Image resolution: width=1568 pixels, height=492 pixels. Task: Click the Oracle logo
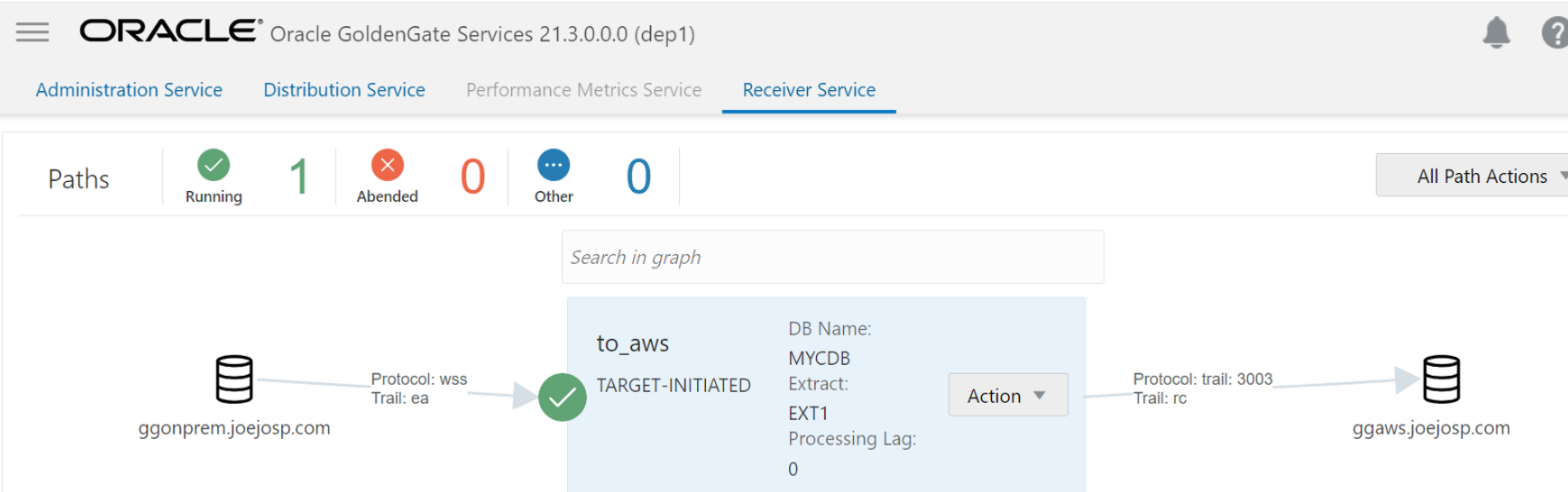(171, 32)
